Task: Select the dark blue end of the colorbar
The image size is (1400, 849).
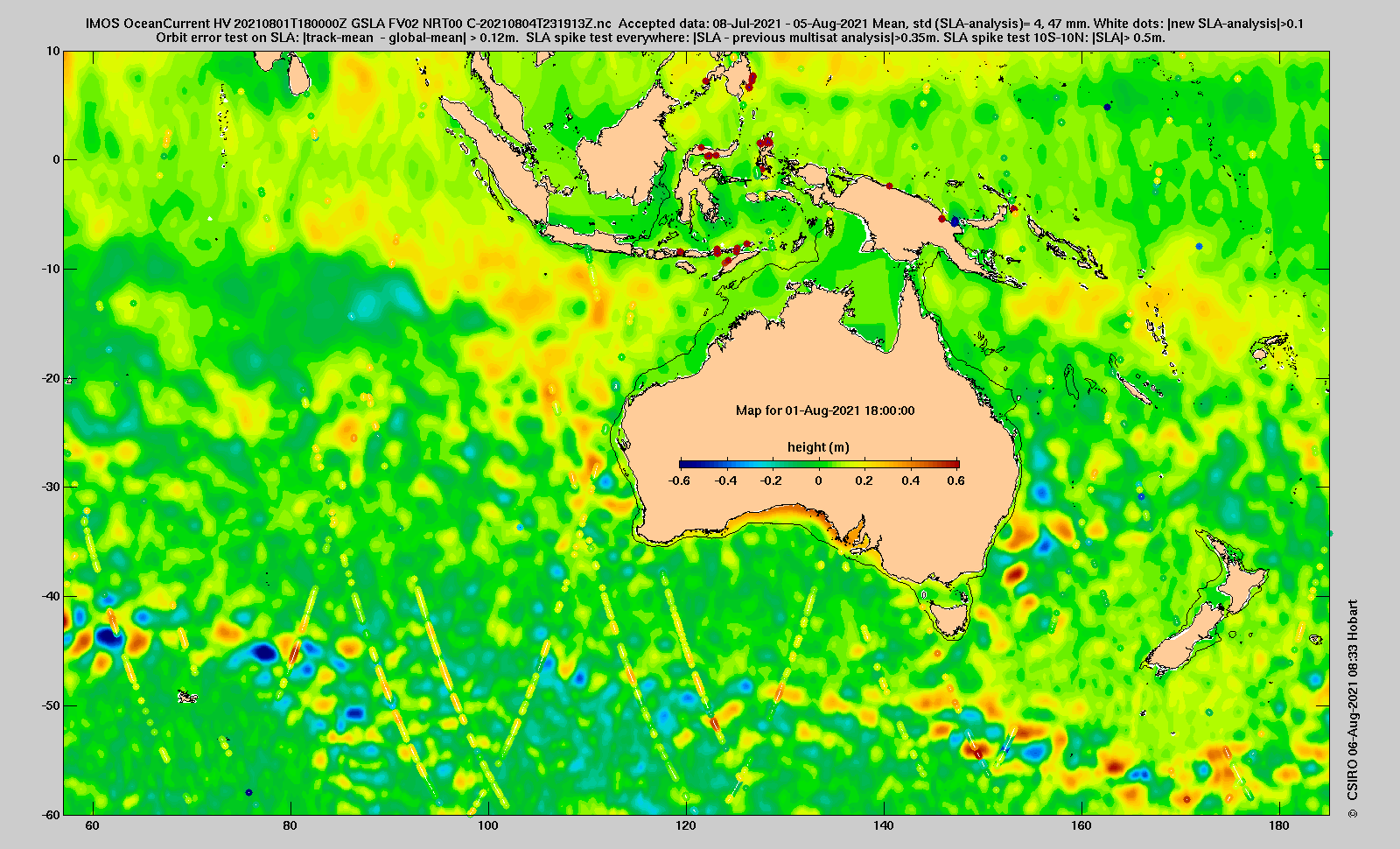Action: coord(683,465)
